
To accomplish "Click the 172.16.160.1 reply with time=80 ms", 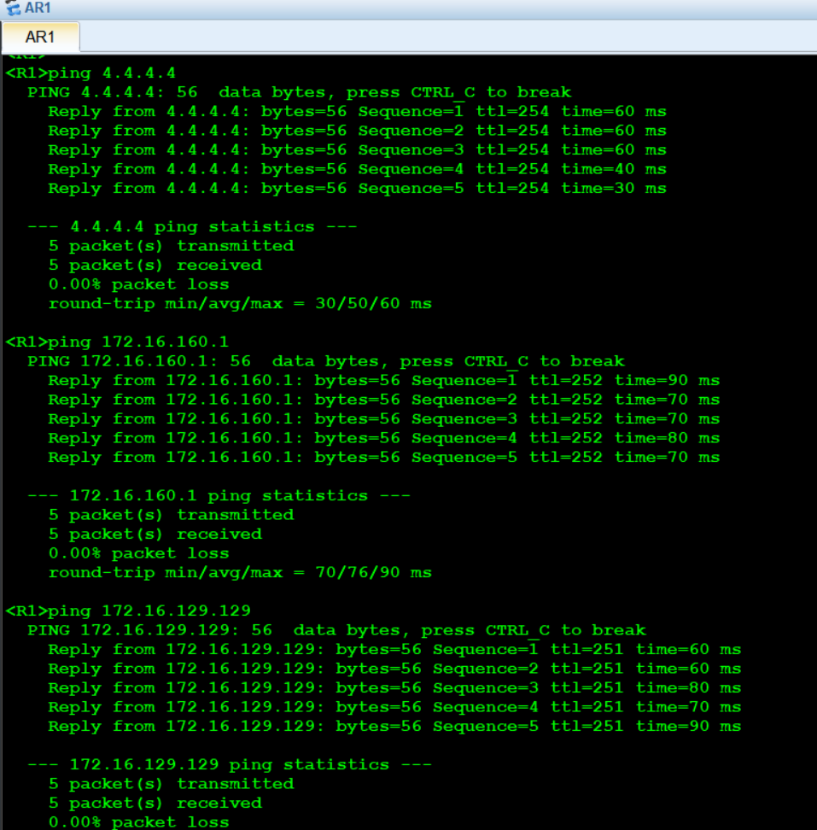I will [384, 438].
